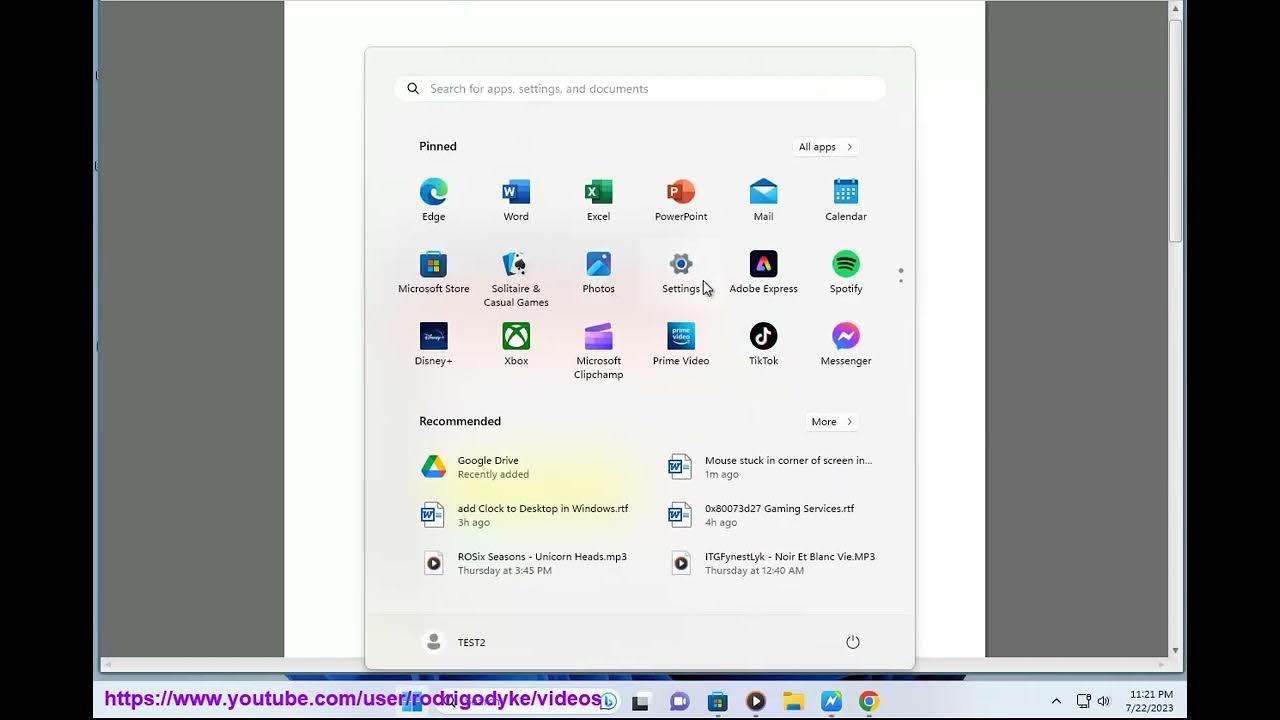Screen dimensions: 1280x720
Task: Launch the PowerPoint pinned app
Action: tap(681, 200)
